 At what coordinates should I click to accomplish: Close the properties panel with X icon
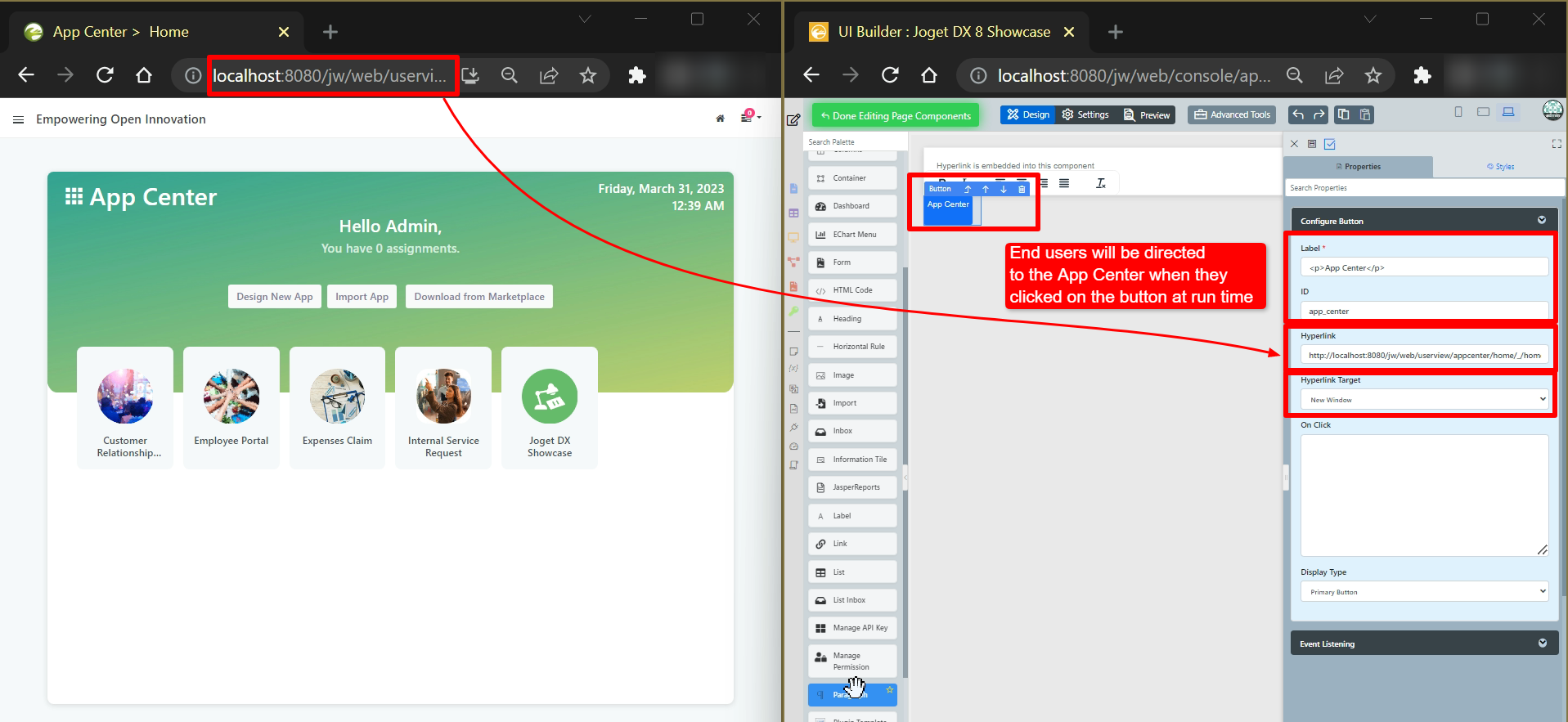[1294, 144]
